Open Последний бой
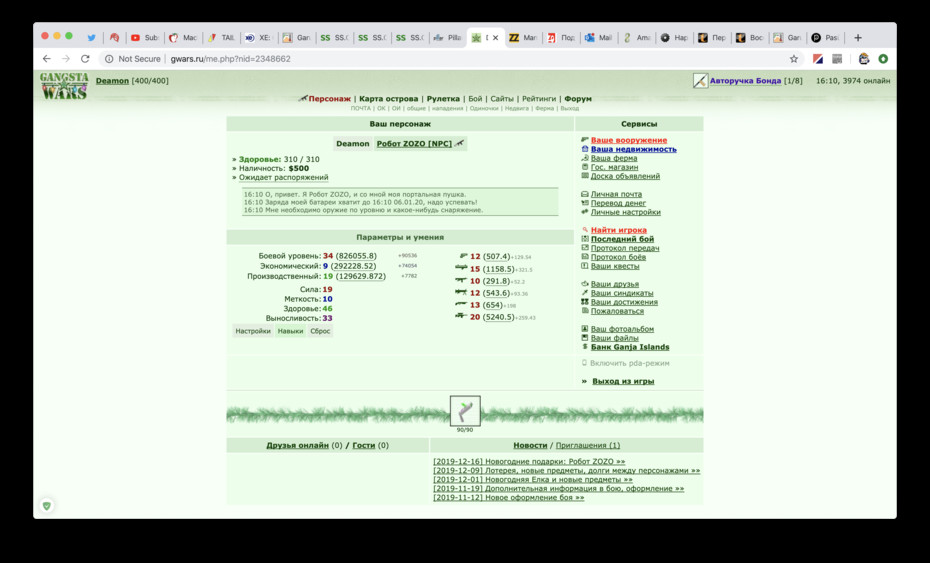Screen dimensions: 930x563 click(622, 239)
